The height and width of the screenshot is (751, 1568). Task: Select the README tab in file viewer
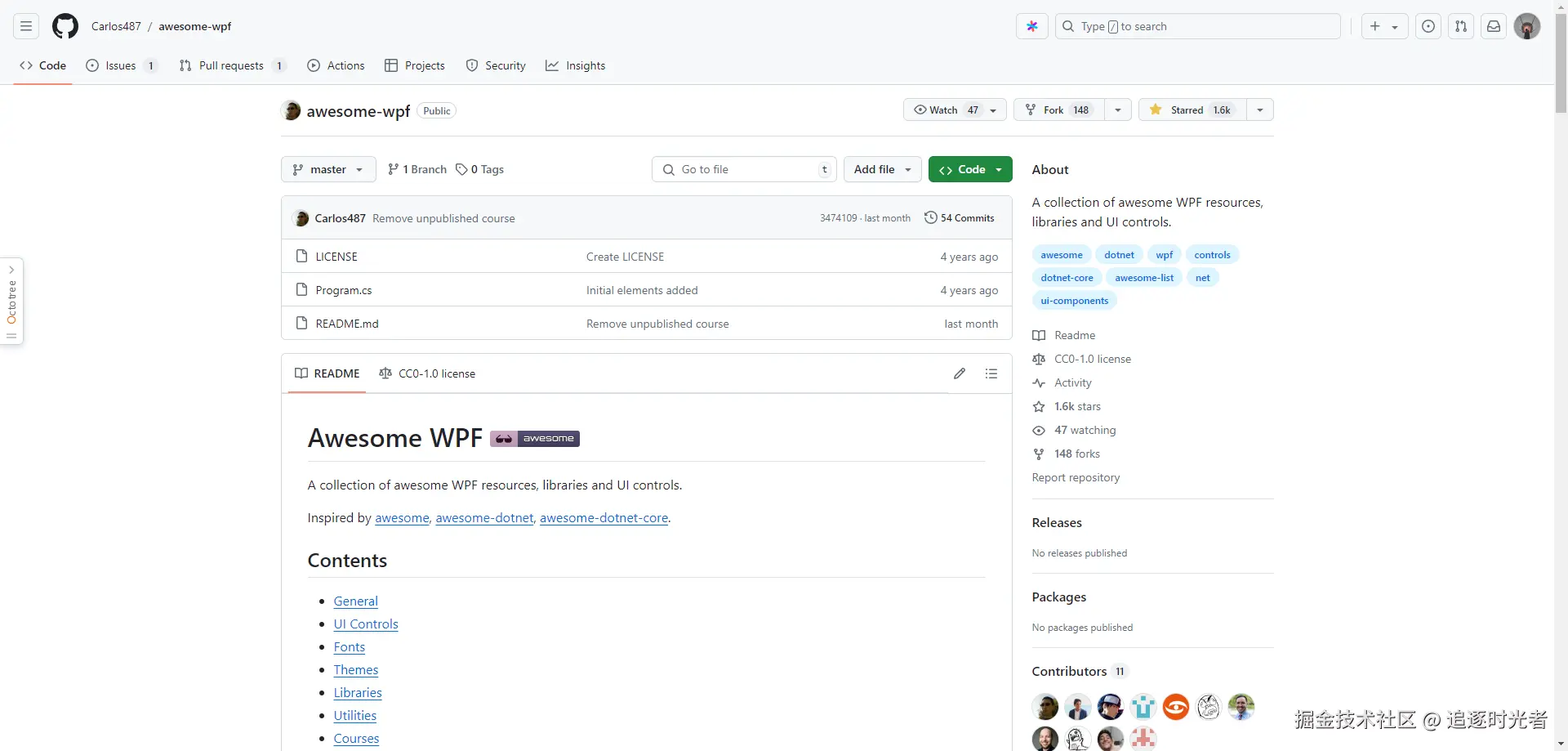pos(327,373)
